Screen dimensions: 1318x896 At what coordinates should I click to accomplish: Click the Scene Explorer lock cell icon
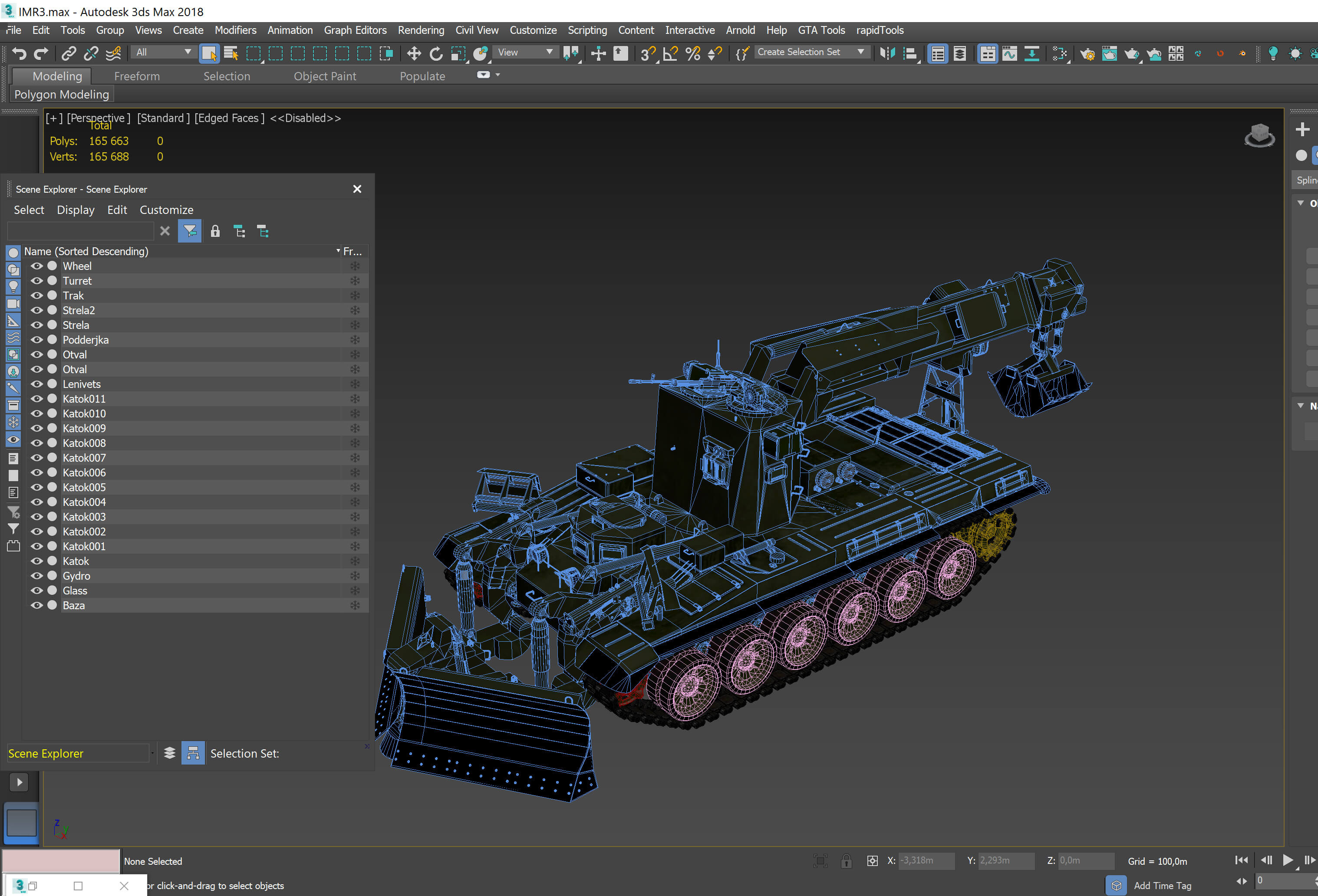(x=215, y=231)
